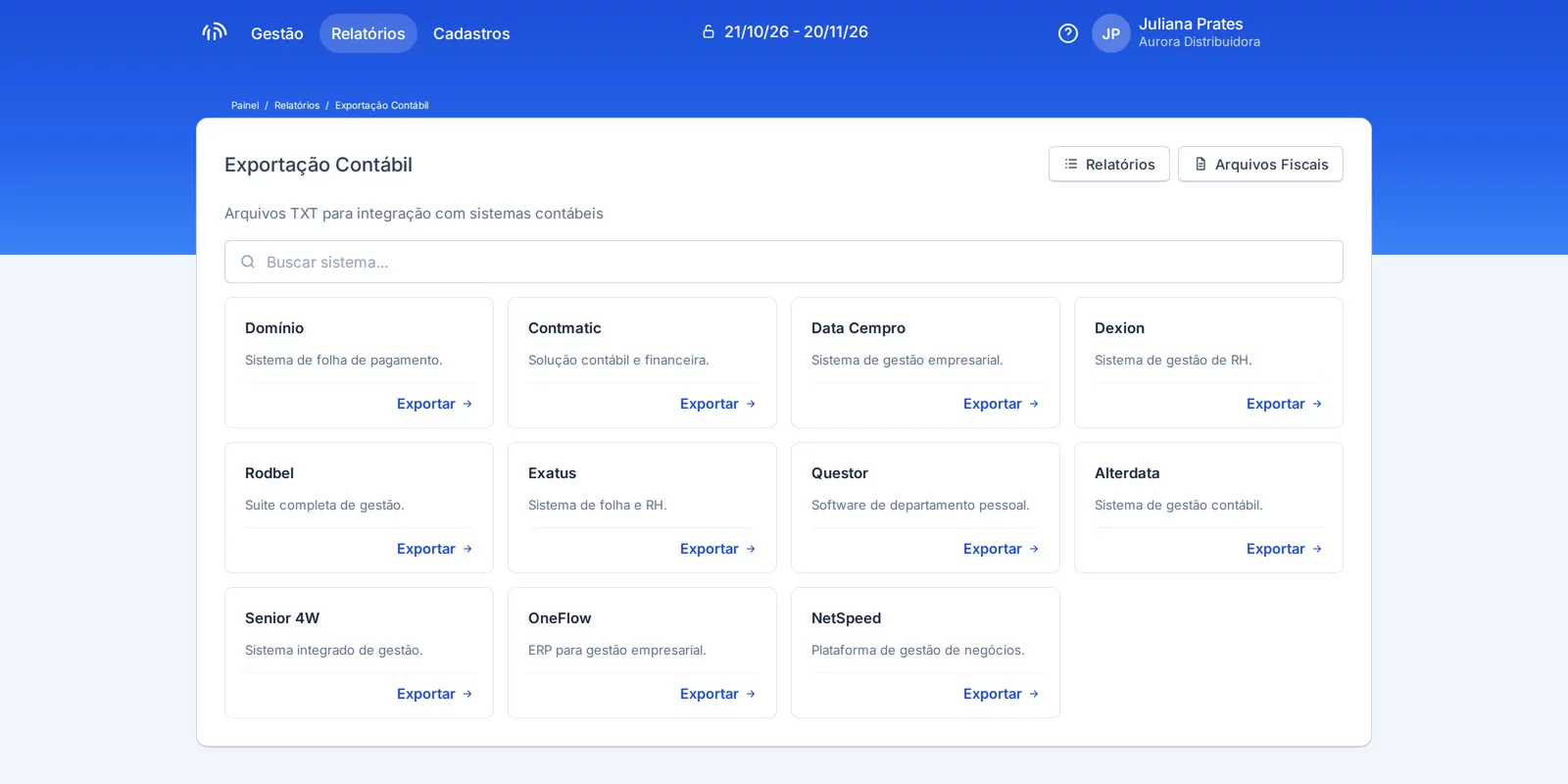This screenshot has height=784, width=1568.
Task: Click the 'Solução contábil e financeira.' description
Action: 618,360
